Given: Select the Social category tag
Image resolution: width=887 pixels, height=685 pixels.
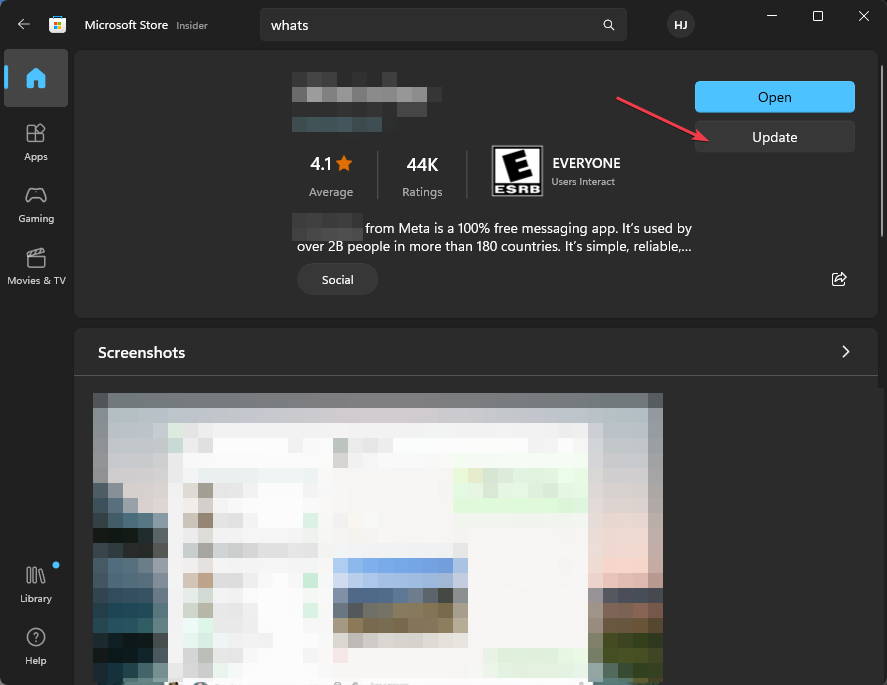Looking at the screenshot, I should pyautogui.click(x=338, y=279).
